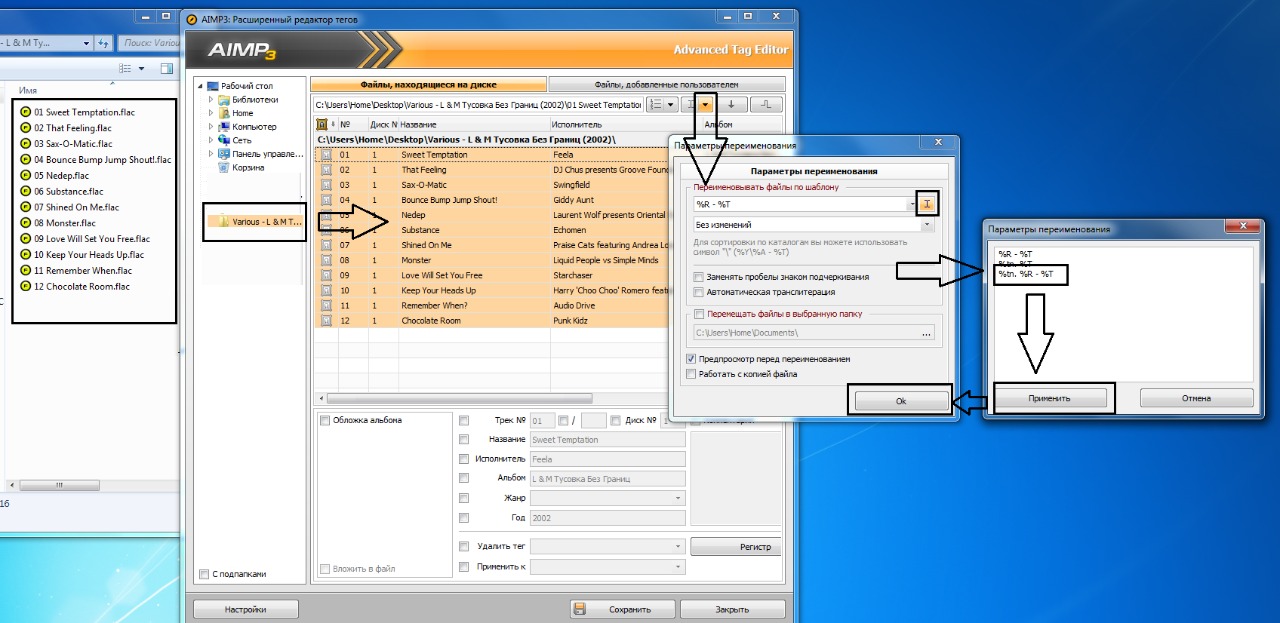The width and height of the screenshot is (1280, 623).
Task: Uncheck preview before renaming checkbox
Action: coord(692,359)
